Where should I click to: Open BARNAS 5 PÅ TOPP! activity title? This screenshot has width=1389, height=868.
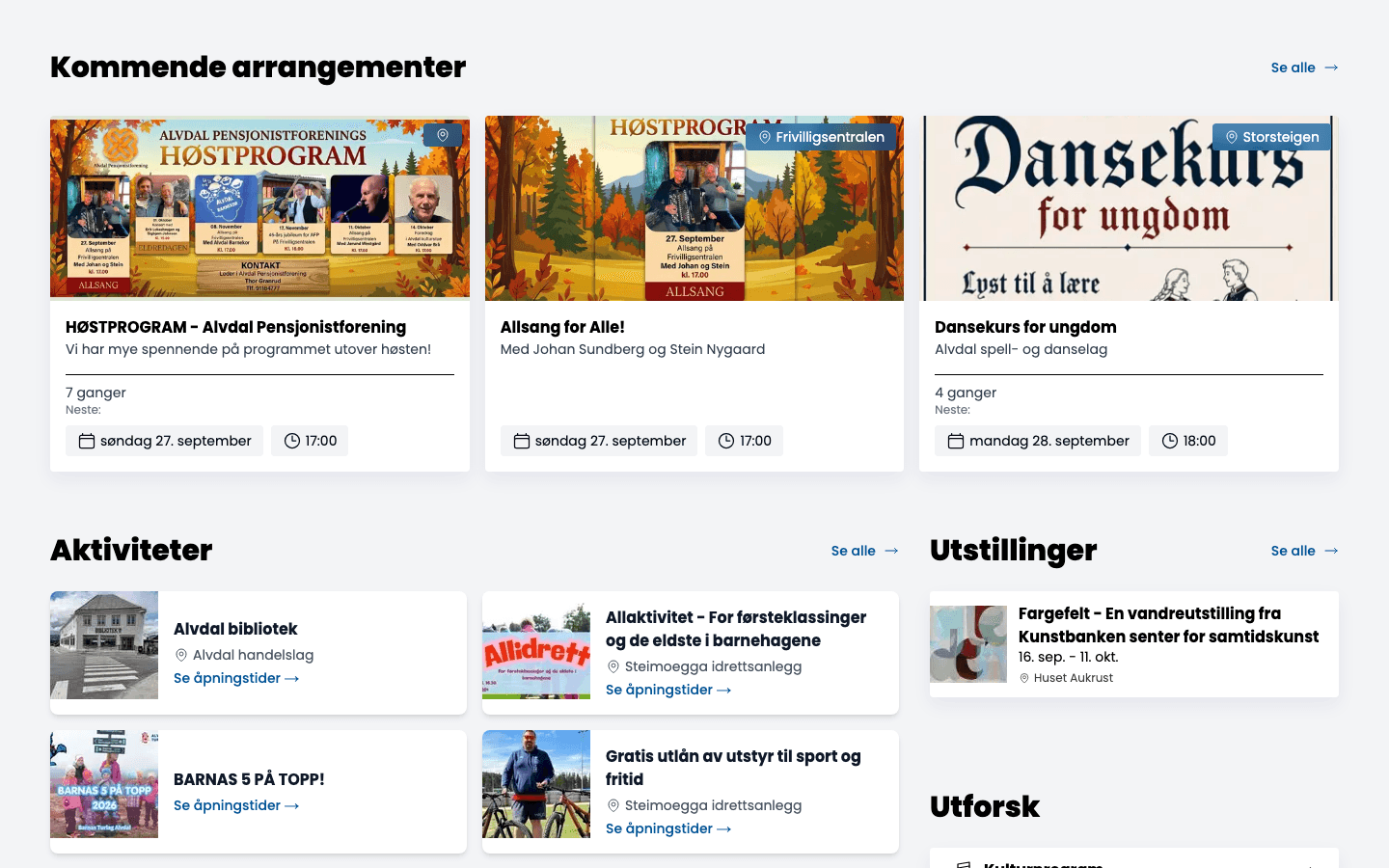point(249,779)
